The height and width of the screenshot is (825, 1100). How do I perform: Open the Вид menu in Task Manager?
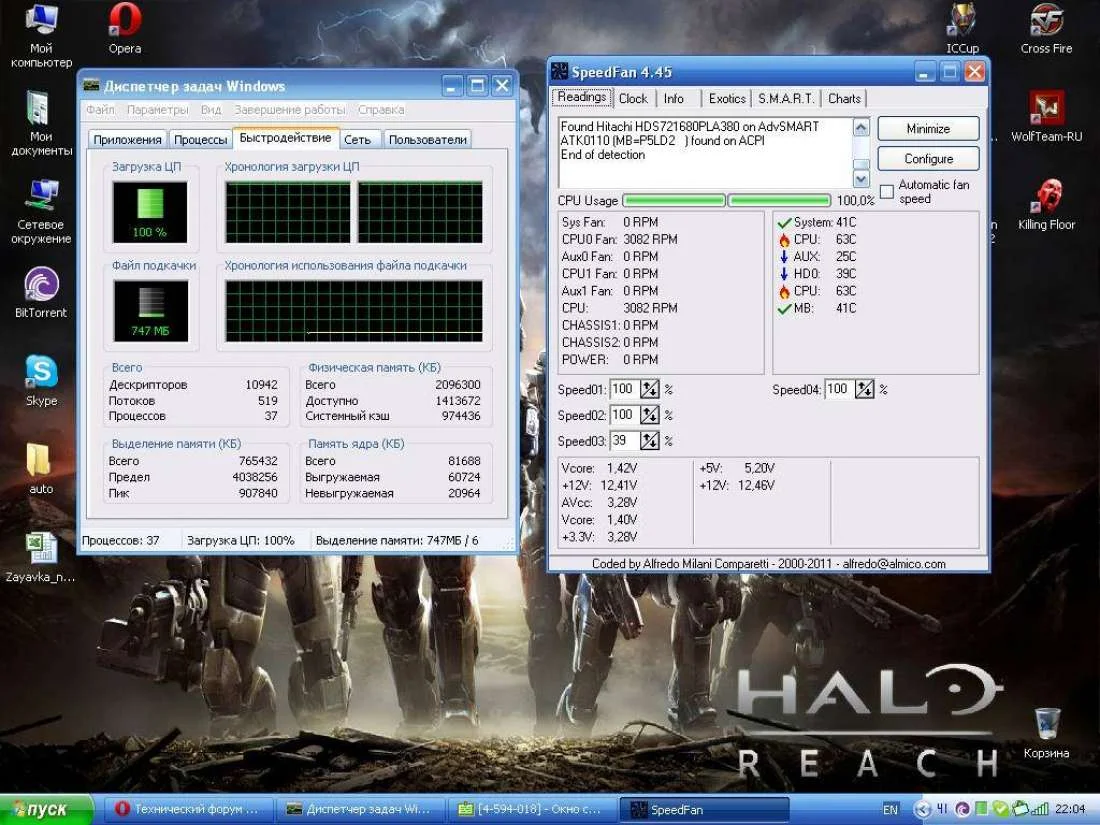(x=211, y=110)
